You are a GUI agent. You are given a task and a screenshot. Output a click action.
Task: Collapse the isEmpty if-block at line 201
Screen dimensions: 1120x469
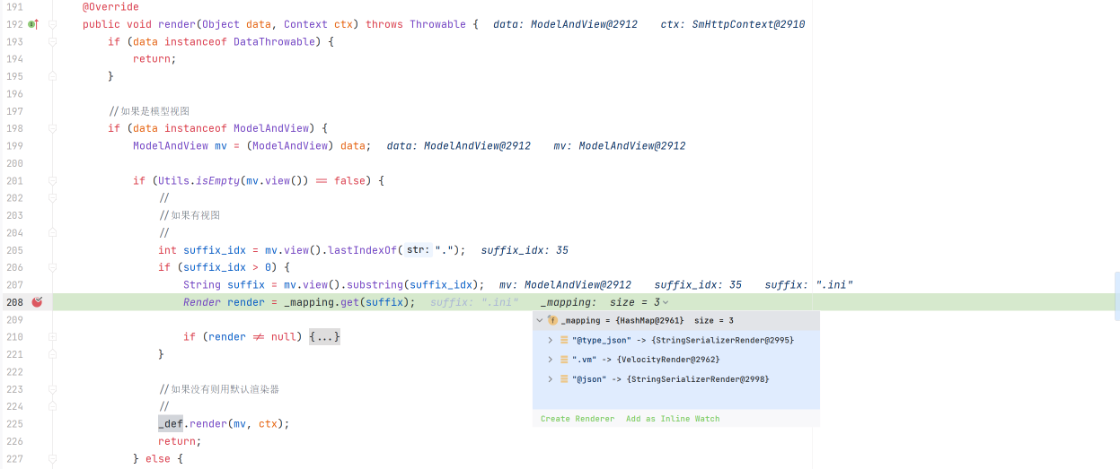[x=53, y=181]
